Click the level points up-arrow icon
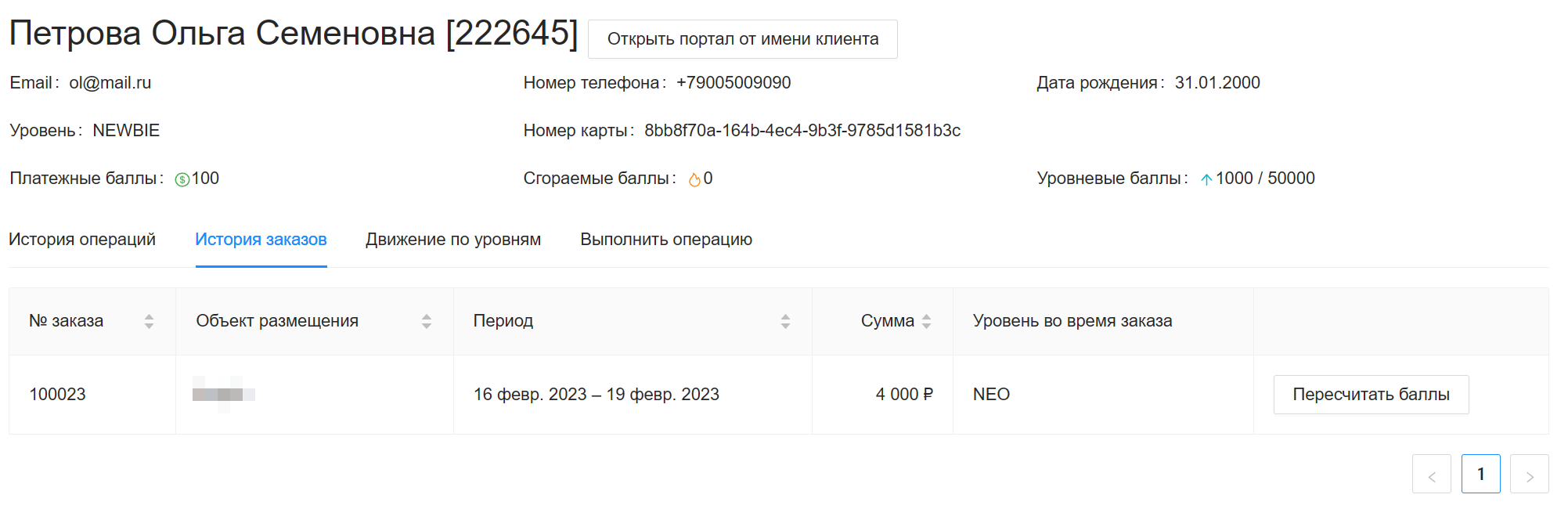 click(x=1206, y=179)
